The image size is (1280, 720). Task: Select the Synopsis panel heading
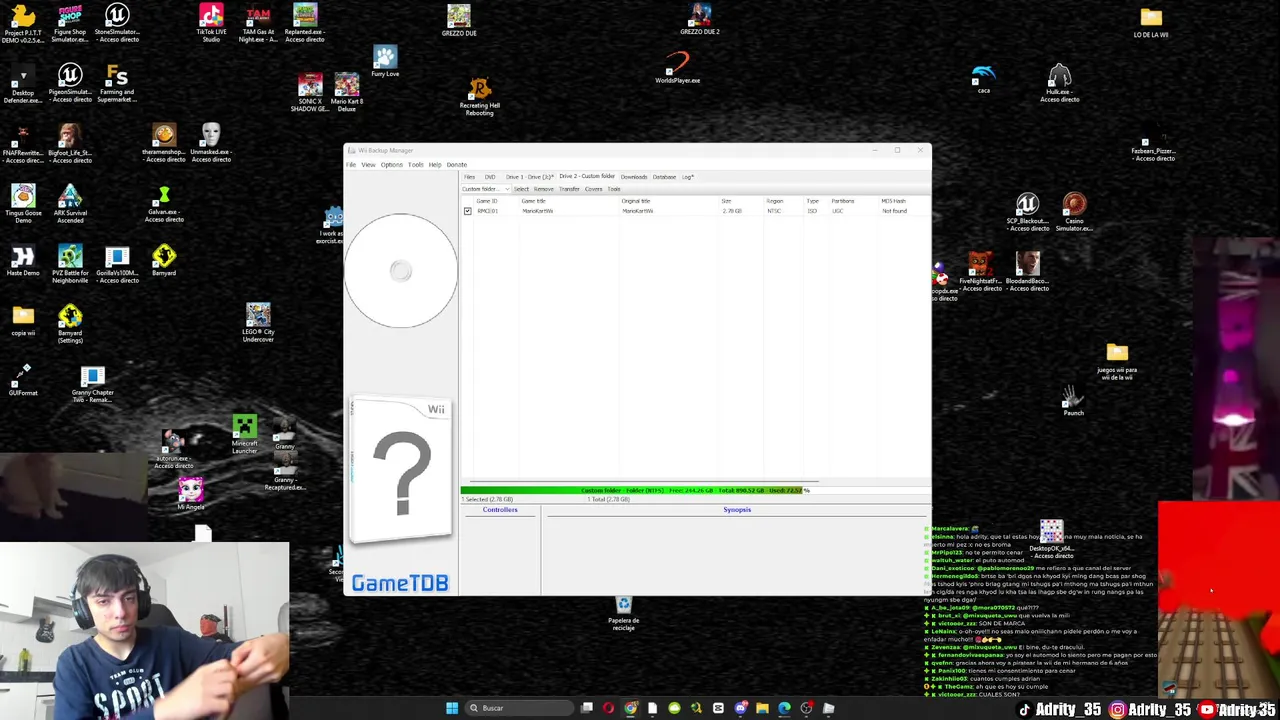click(x=737, y=510)
